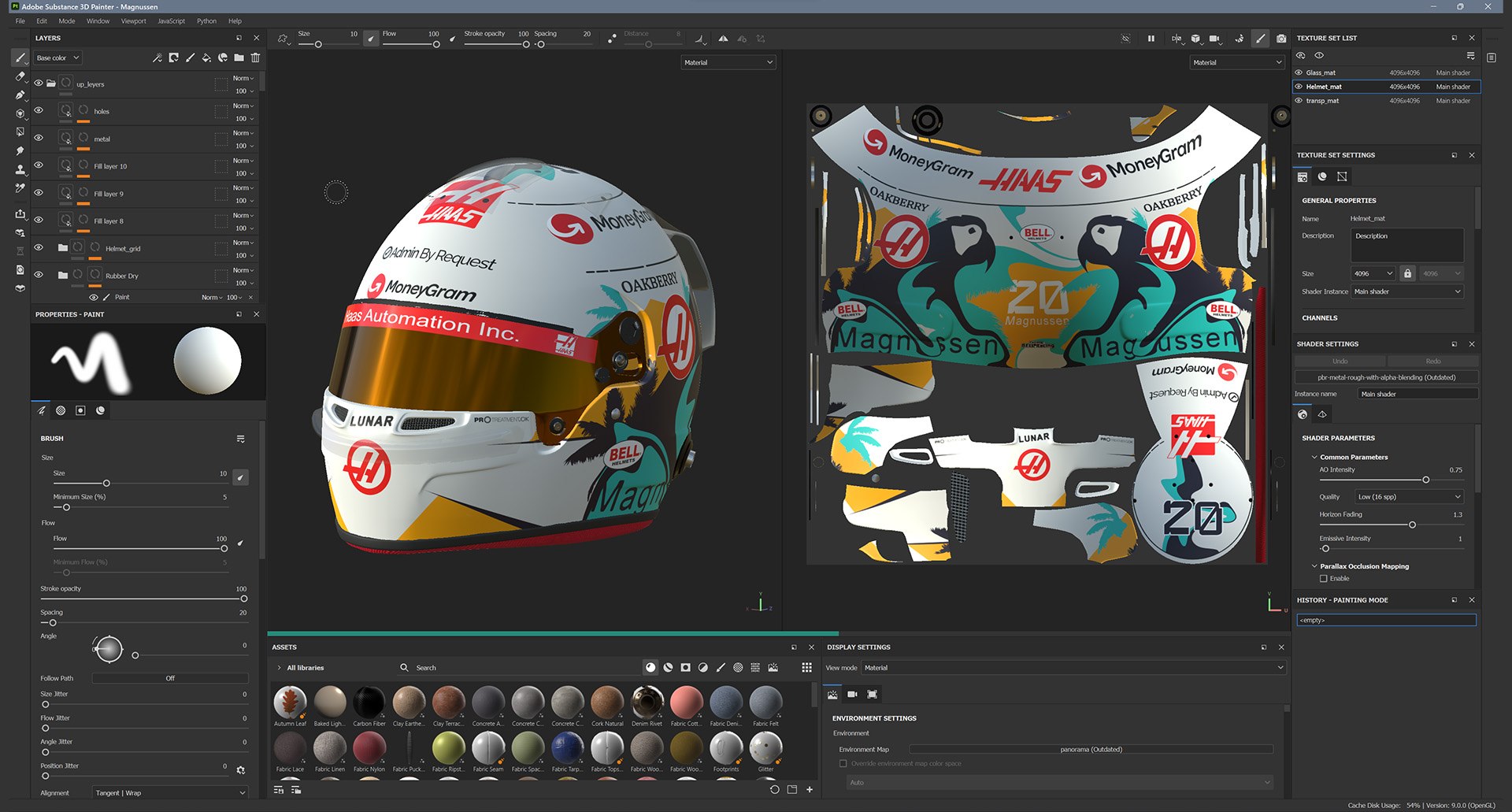Open the File menu
This screenshot has width=1512, height=812.
coord(20,21)
